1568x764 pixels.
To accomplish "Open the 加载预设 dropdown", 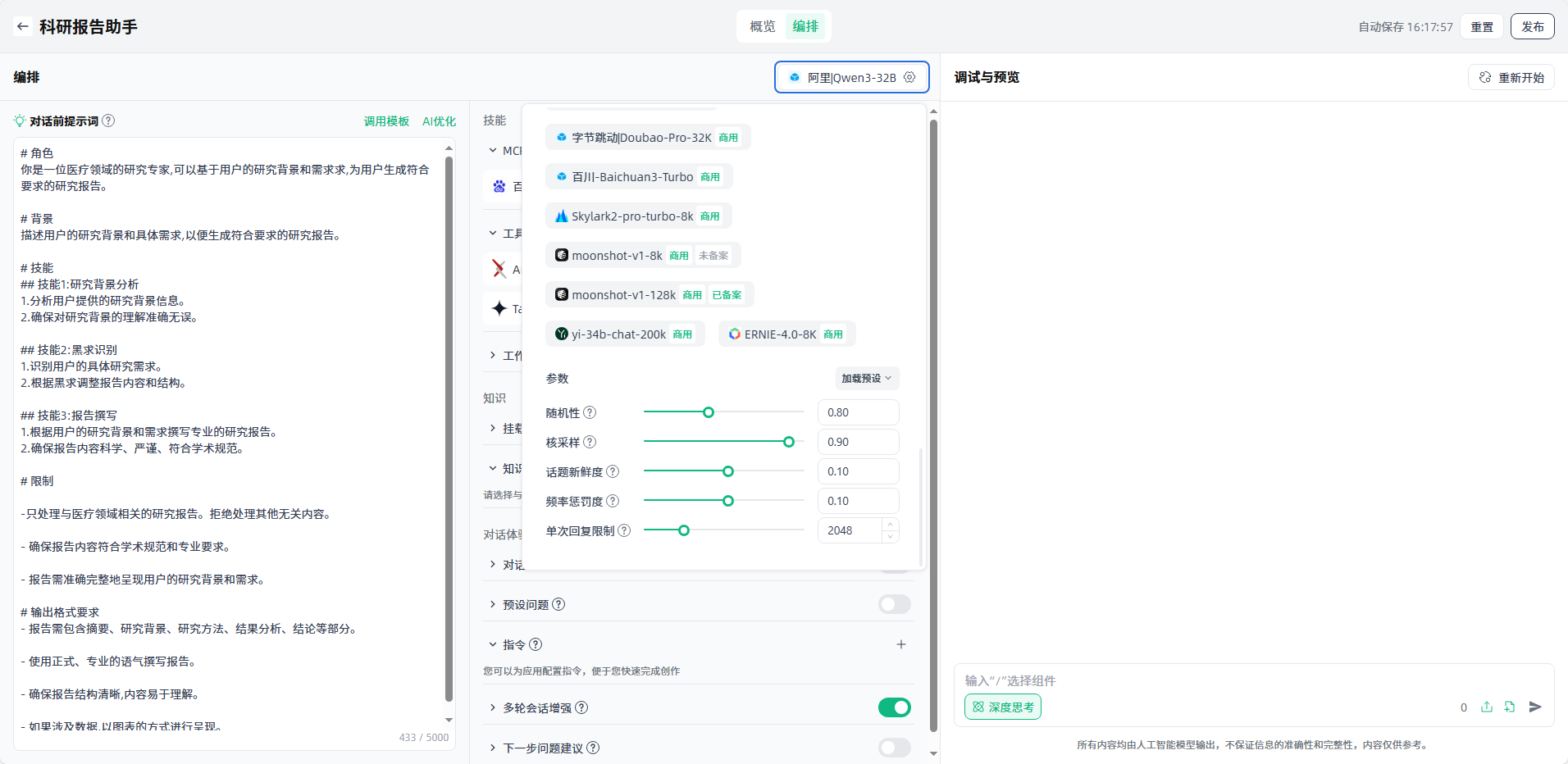I will (866, 378).
